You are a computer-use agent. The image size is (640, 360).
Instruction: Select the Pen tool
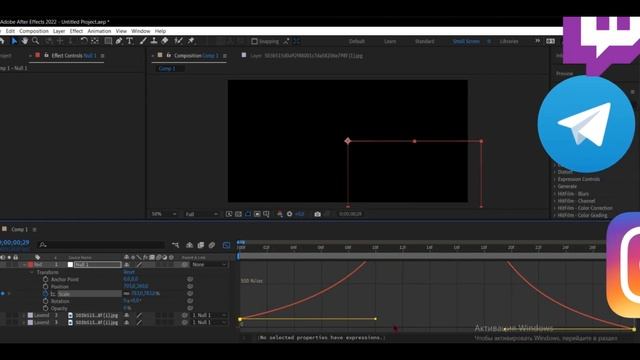coord(119,41)
